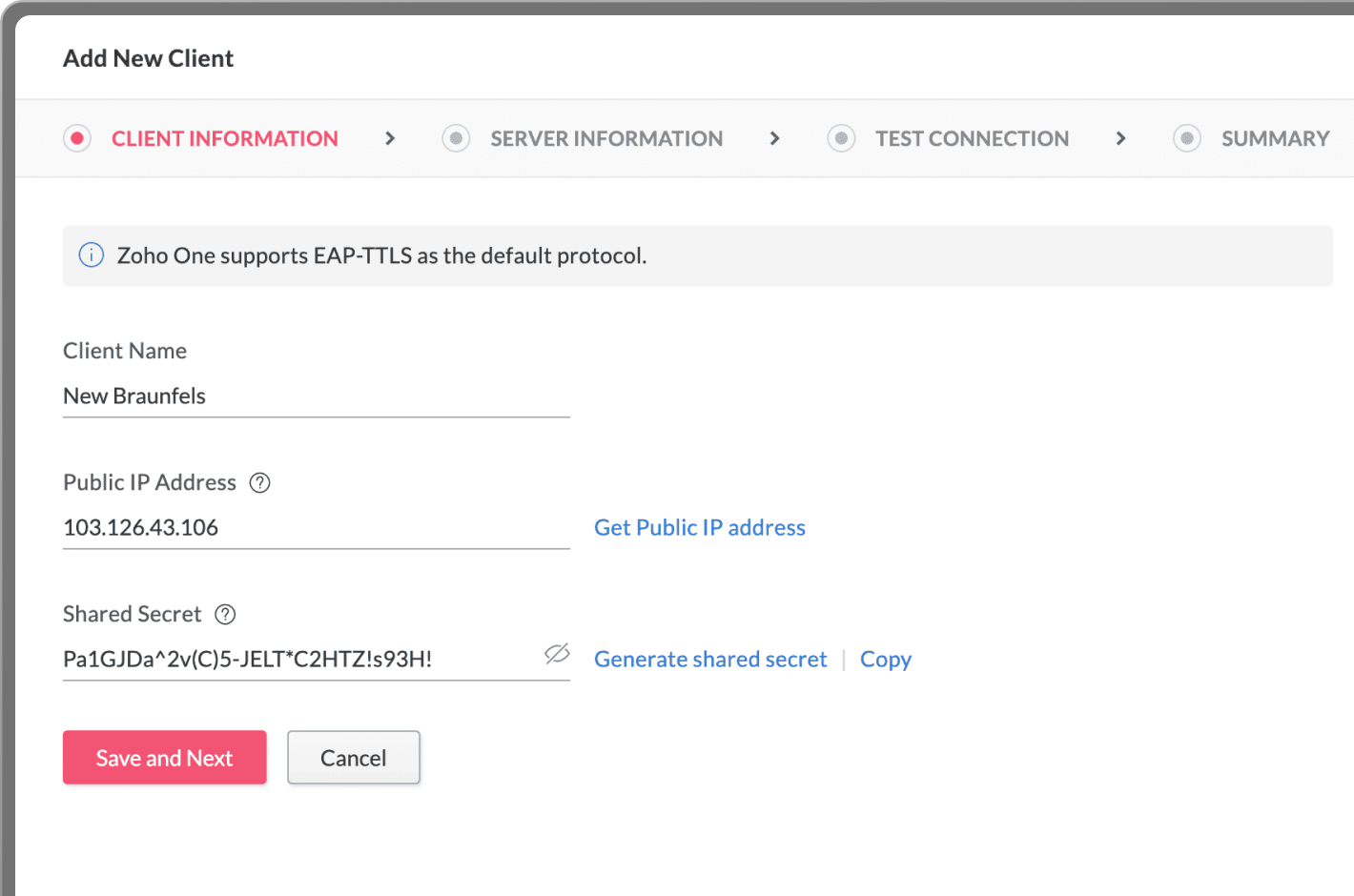Switch to the Server Information step

point(605,138)
